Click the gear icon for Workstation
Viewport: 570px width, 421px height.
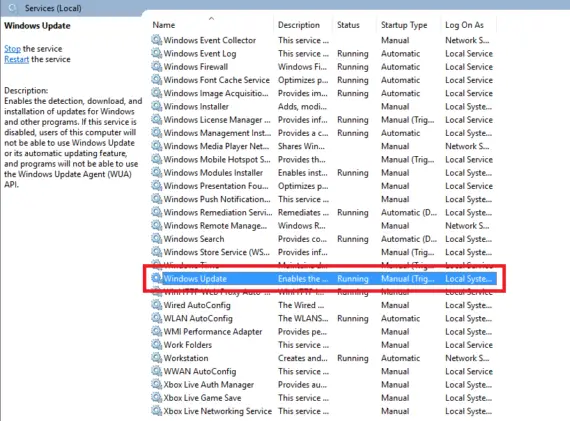point(156,358)
